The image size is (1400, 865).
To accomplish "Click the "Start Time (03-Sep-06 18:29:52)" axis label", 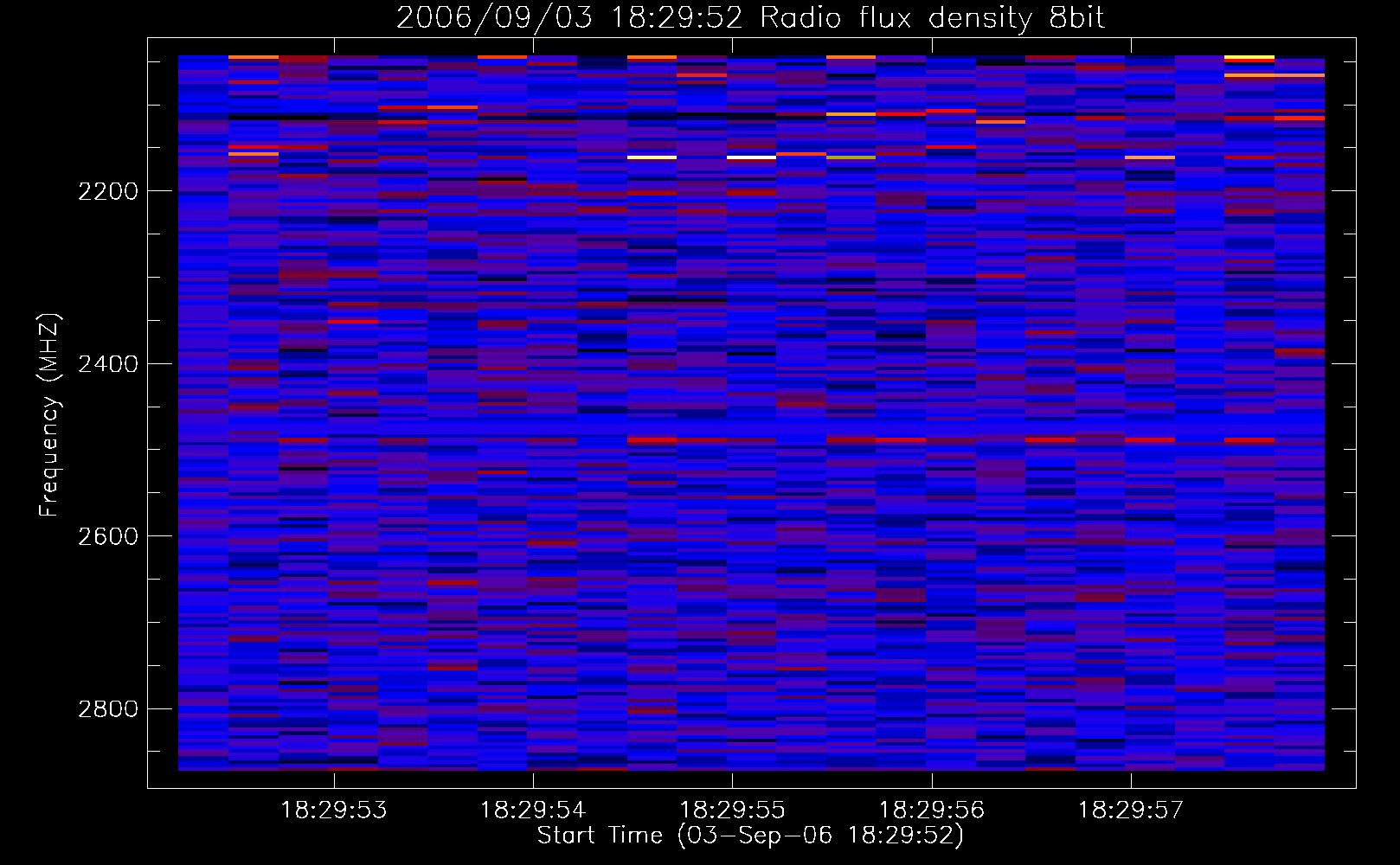I will [x=750, y=836].
